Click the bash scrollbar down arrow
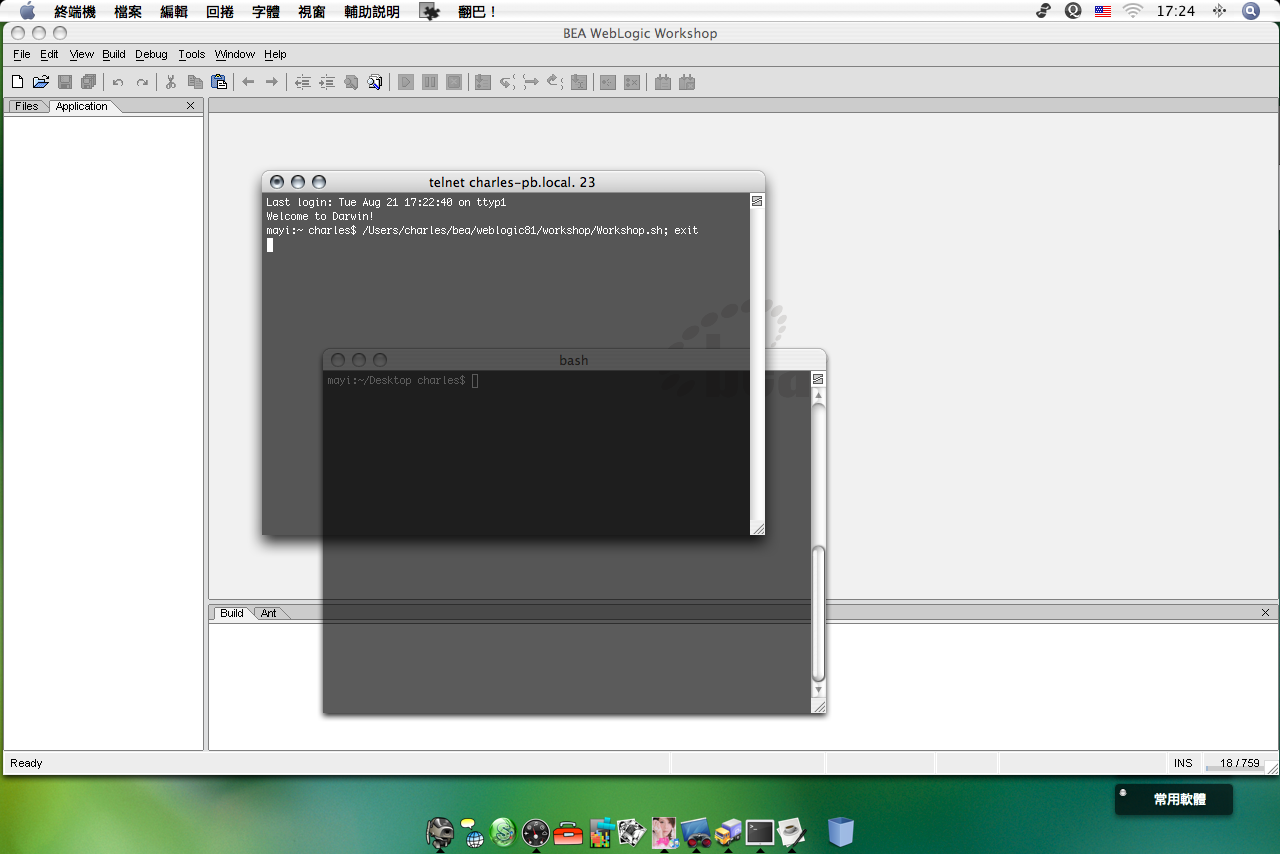Screen dimensions: 1280x854 click(818, 690)
